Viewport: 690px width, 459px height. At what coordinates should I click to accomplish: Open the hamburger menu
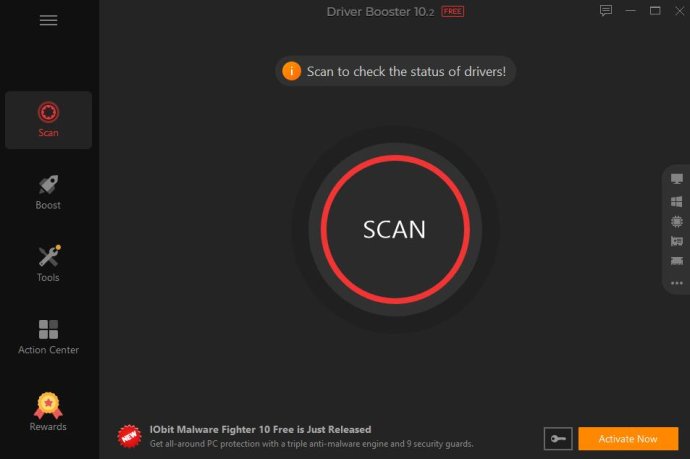tap(48, 20)
